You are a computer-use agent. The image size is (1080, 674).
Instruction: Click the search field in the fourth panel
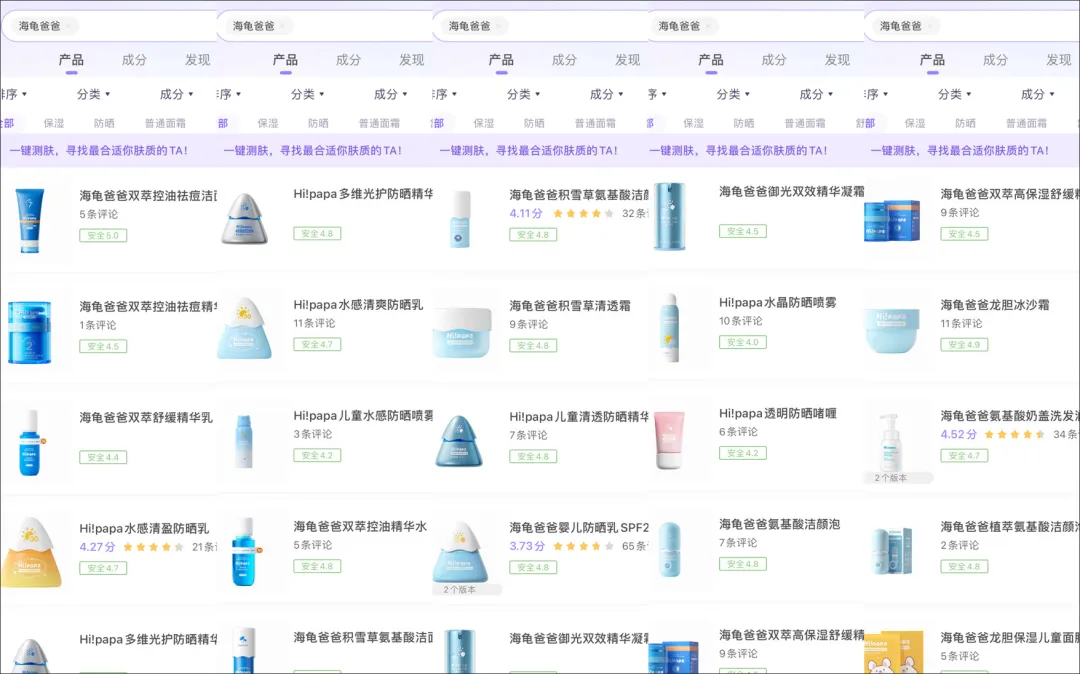756,26
